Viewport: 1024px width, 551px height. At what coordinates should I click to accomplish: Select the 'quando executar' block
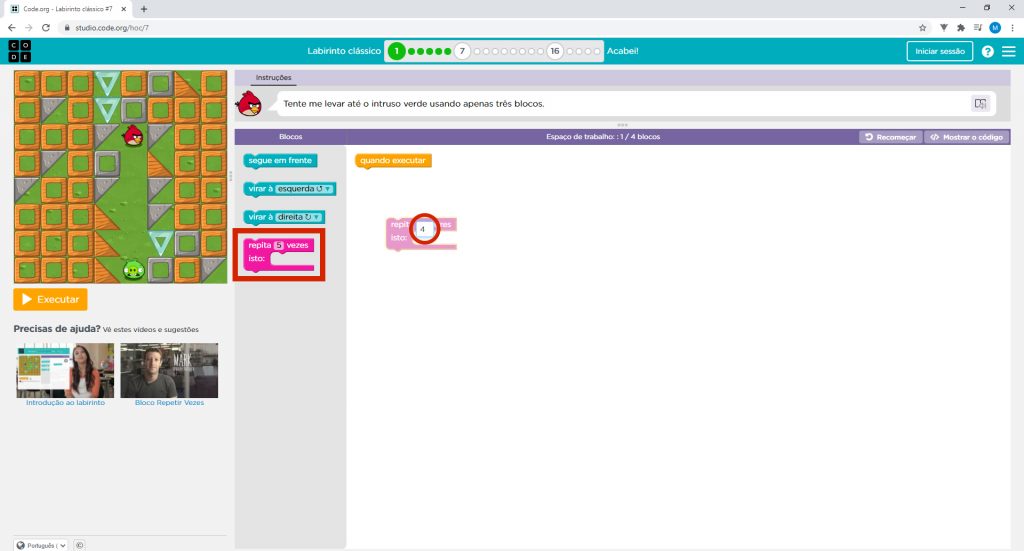pos(393,161)
